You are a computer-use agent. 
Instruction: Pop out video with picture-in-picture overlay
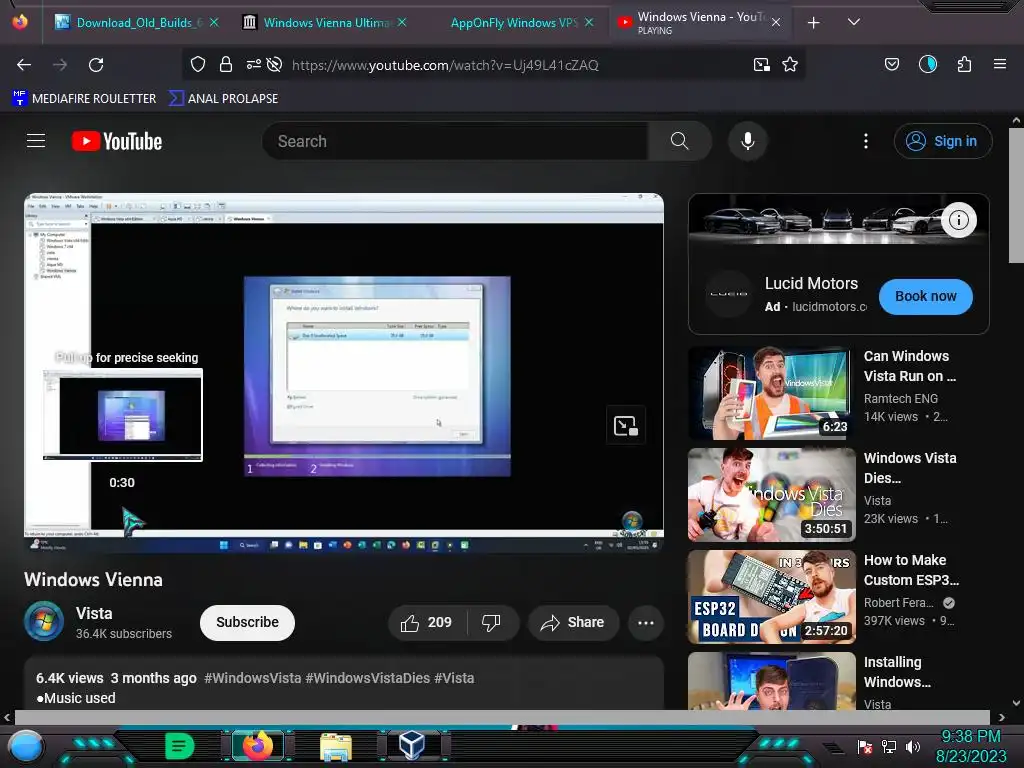[626, 426]
